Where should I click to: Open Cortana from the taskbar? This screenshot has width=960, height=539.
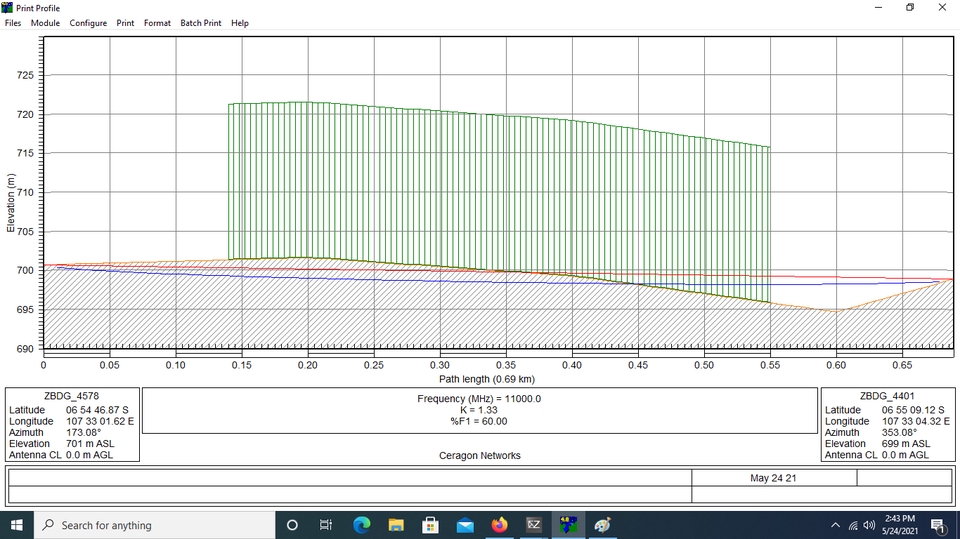pyautogui.click(x=292, y=525)
